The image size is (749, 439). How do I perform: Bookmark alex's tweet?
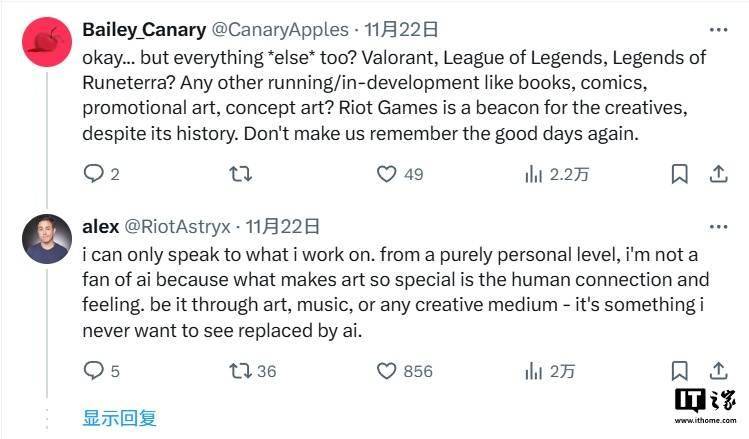(x=680, y=371)
